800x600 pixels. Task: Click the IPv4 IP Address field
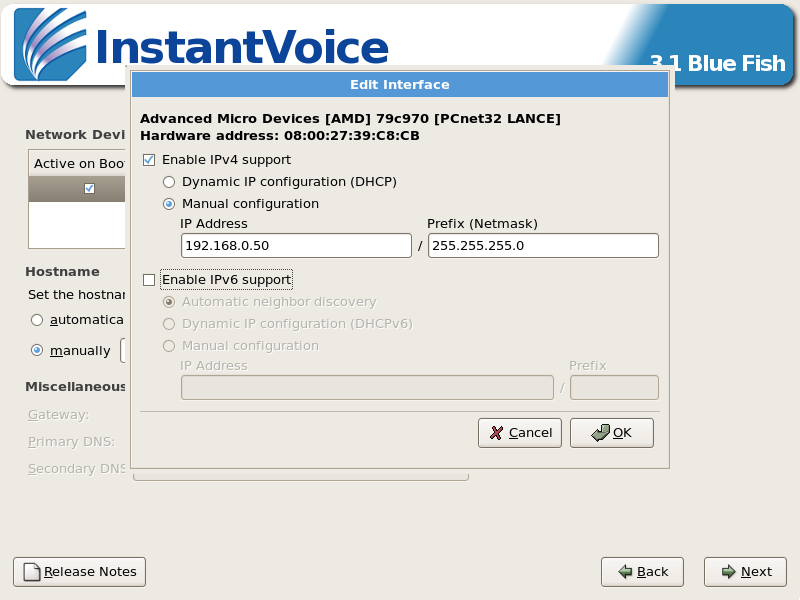click(x=296, y=246)
